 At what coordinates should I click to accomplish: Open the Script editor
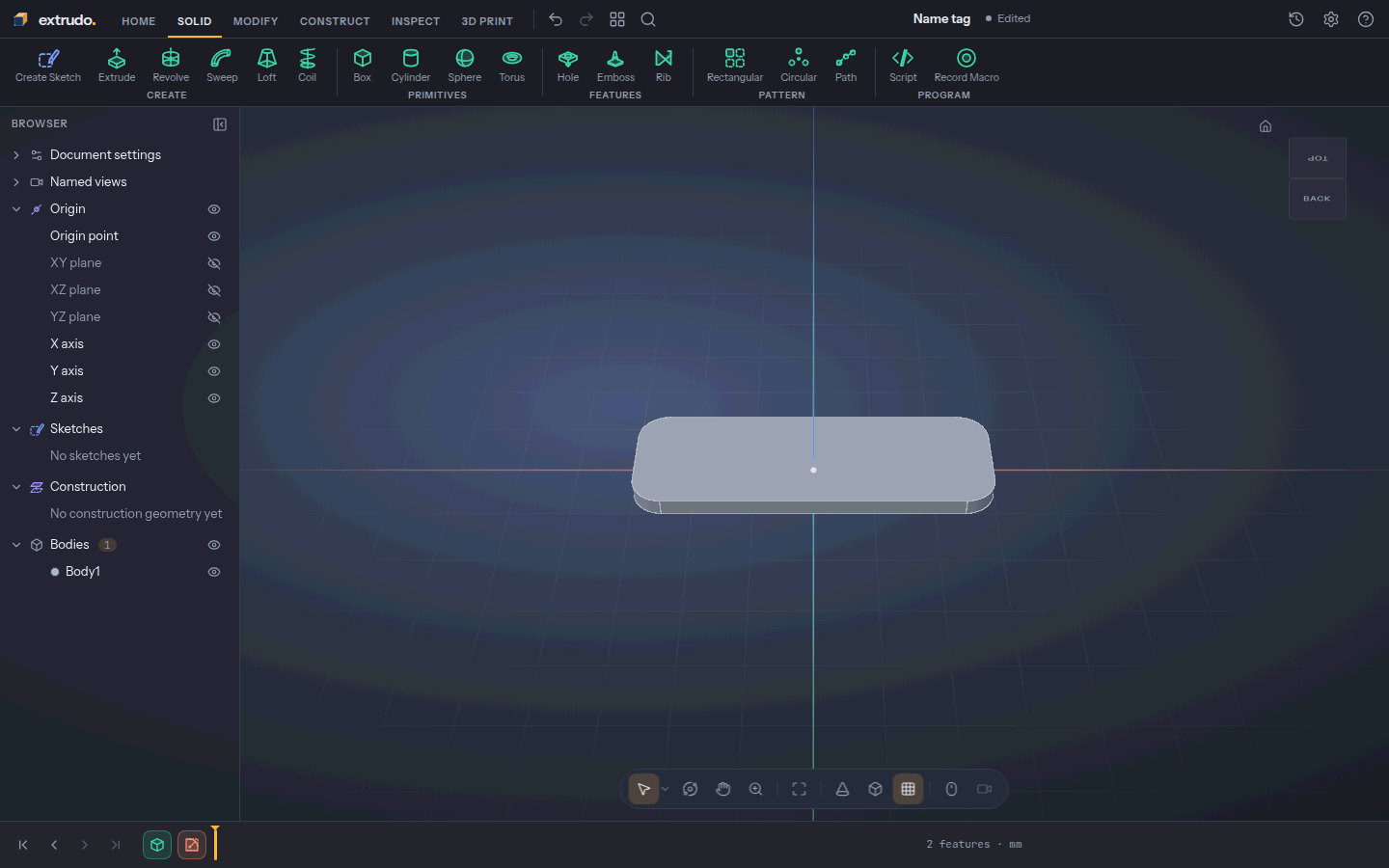pyautogui.click(x=903, y=66)
